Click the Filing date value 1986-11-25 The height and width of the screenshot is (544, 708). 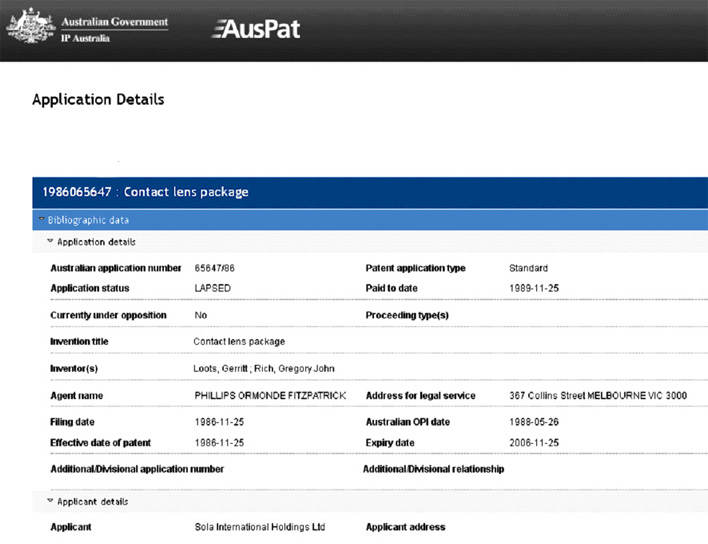coord(219,422)
